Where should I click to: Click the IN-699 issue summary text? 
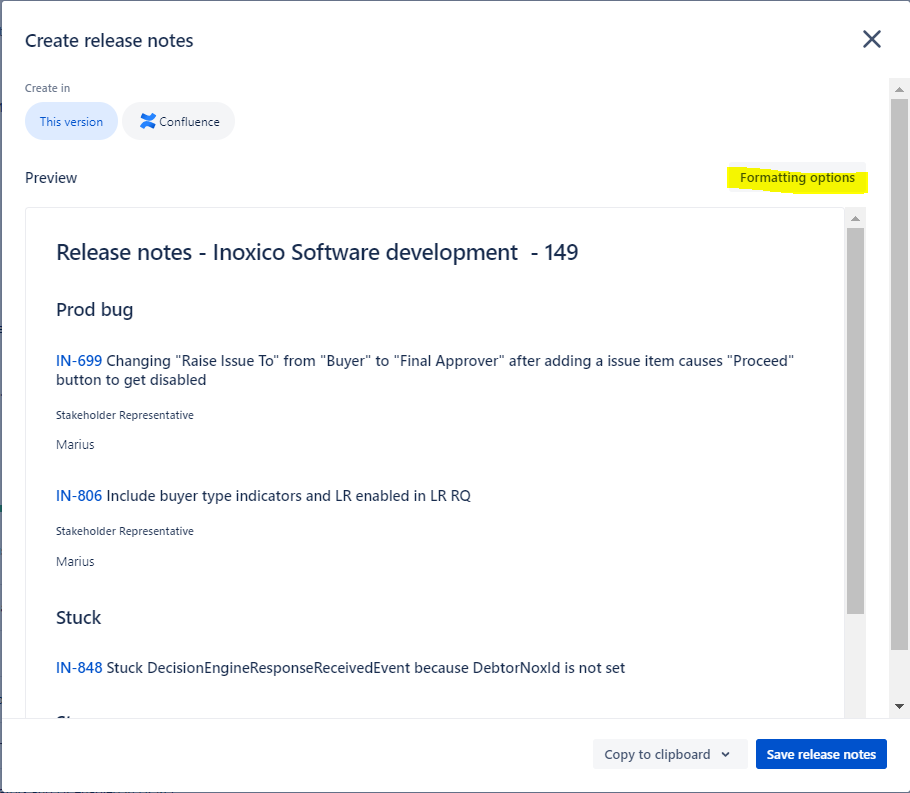[425, 370]
